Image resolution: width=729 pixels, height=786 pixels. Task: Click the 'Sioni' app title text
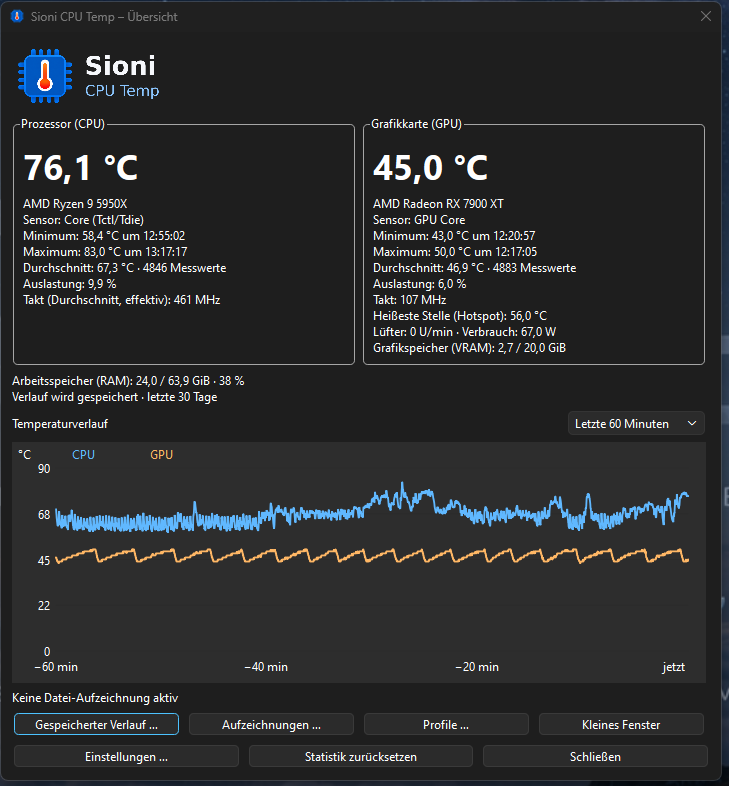coord(120,66)
